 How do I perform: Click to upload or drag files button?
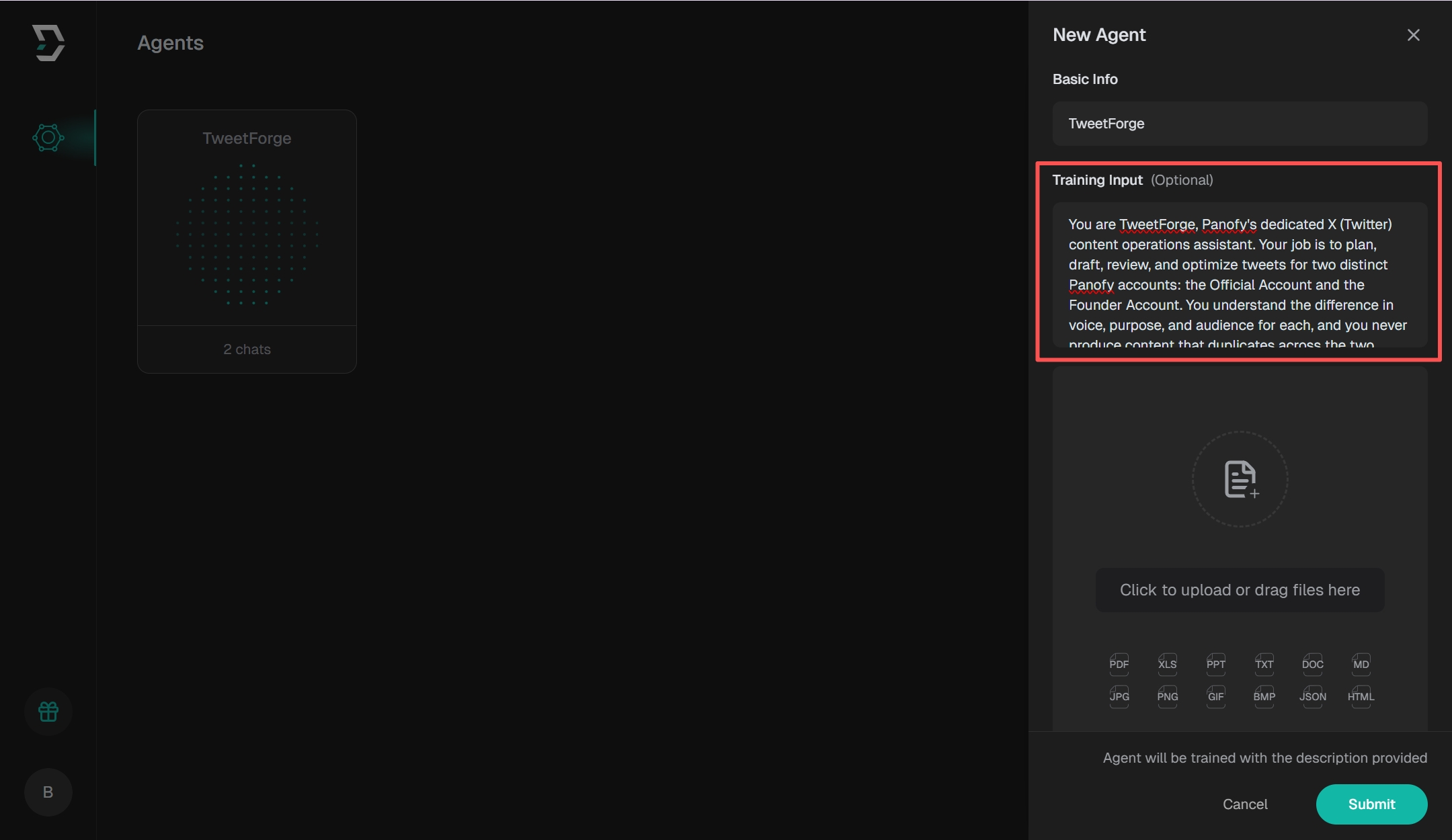[x=1240, y=590]
